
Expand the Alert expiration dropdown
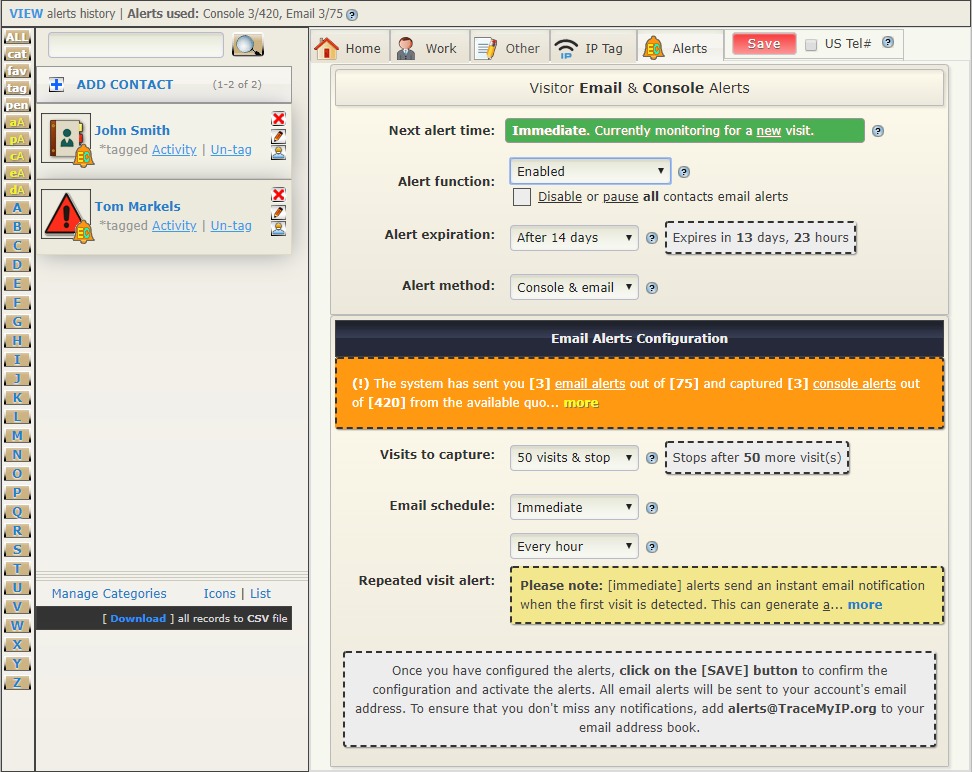[x=574, y=238]
